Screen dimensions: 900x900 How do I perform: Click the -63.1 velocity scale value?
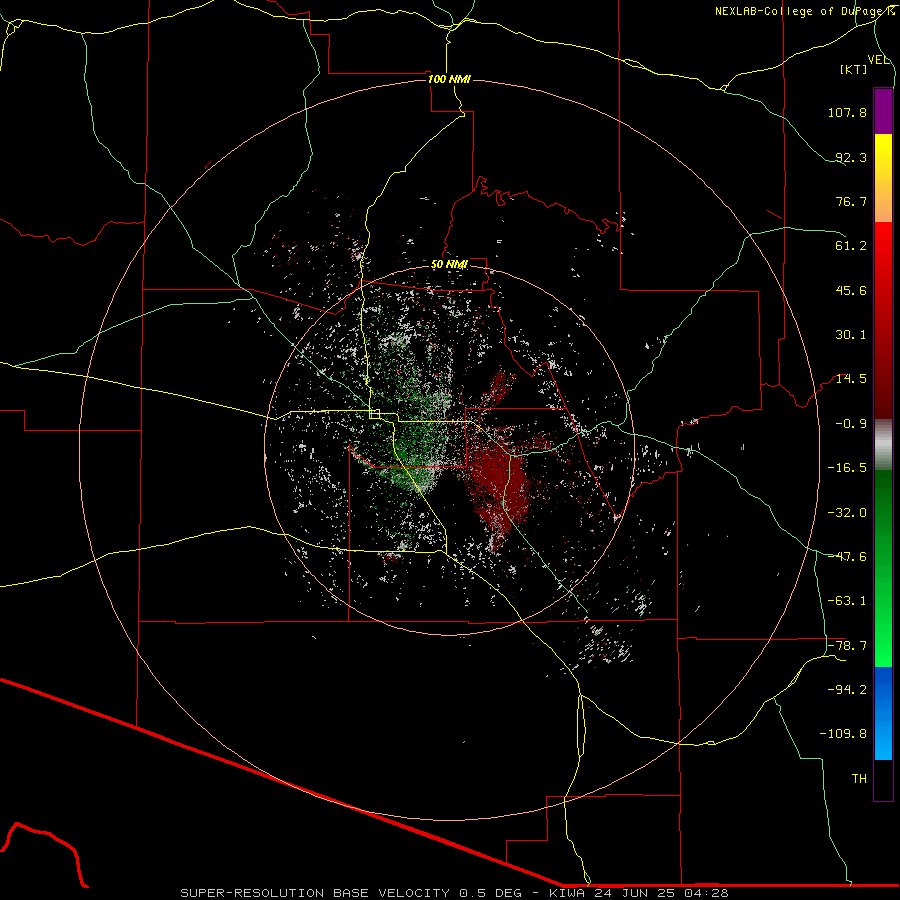pyautogui.click(x=847, y=601)
